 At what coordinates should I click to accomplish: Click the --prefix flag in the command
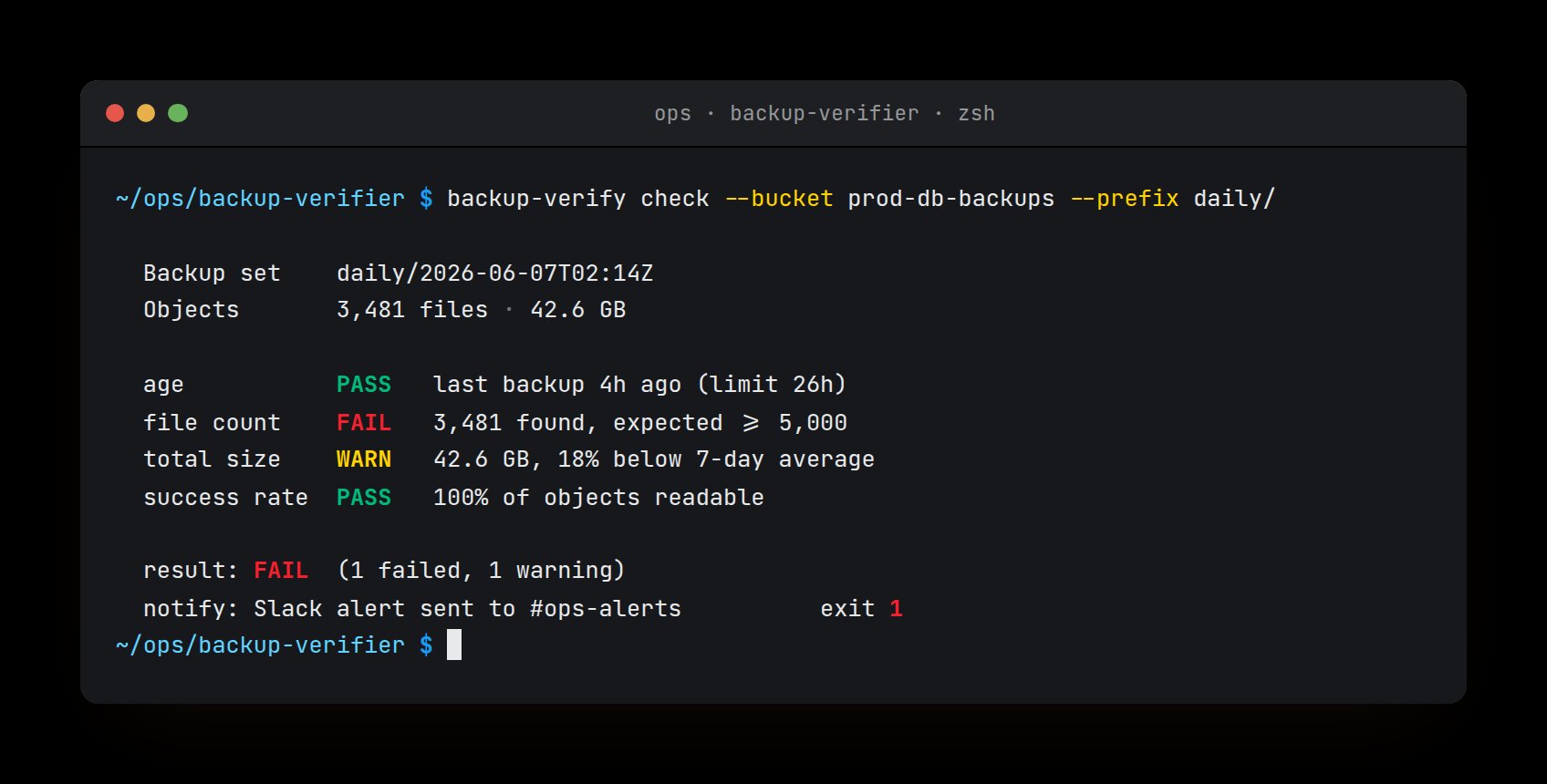(x=1125, y=199)
